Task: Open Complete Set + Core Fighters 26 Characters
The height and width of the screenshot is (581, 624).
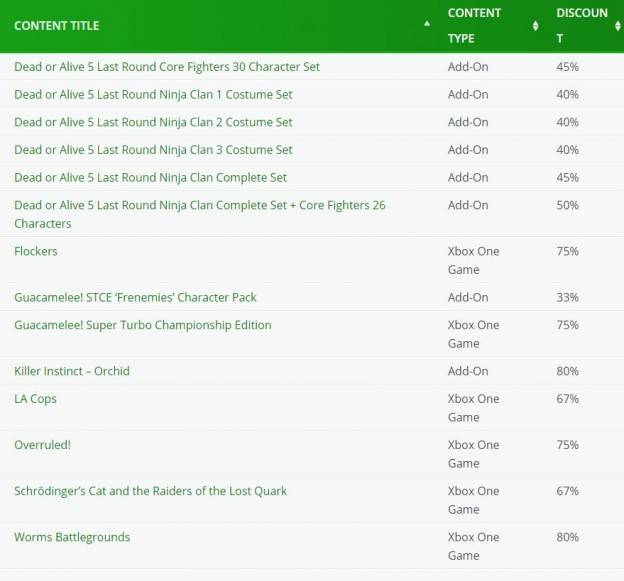Action: (x=200, y=214)
